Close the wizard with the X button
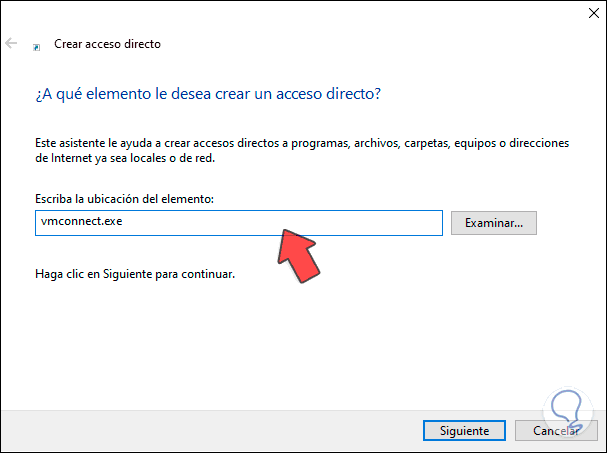607x453 pixels. (x=583, y=15)
